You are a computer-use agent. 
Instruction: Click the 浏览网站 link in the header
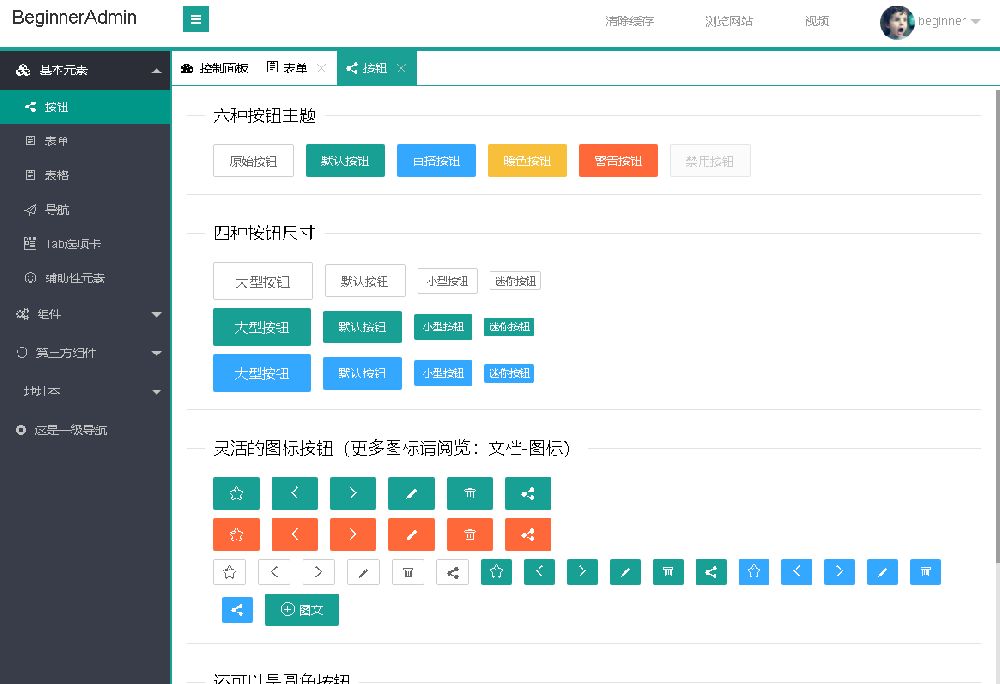[729, 19]
